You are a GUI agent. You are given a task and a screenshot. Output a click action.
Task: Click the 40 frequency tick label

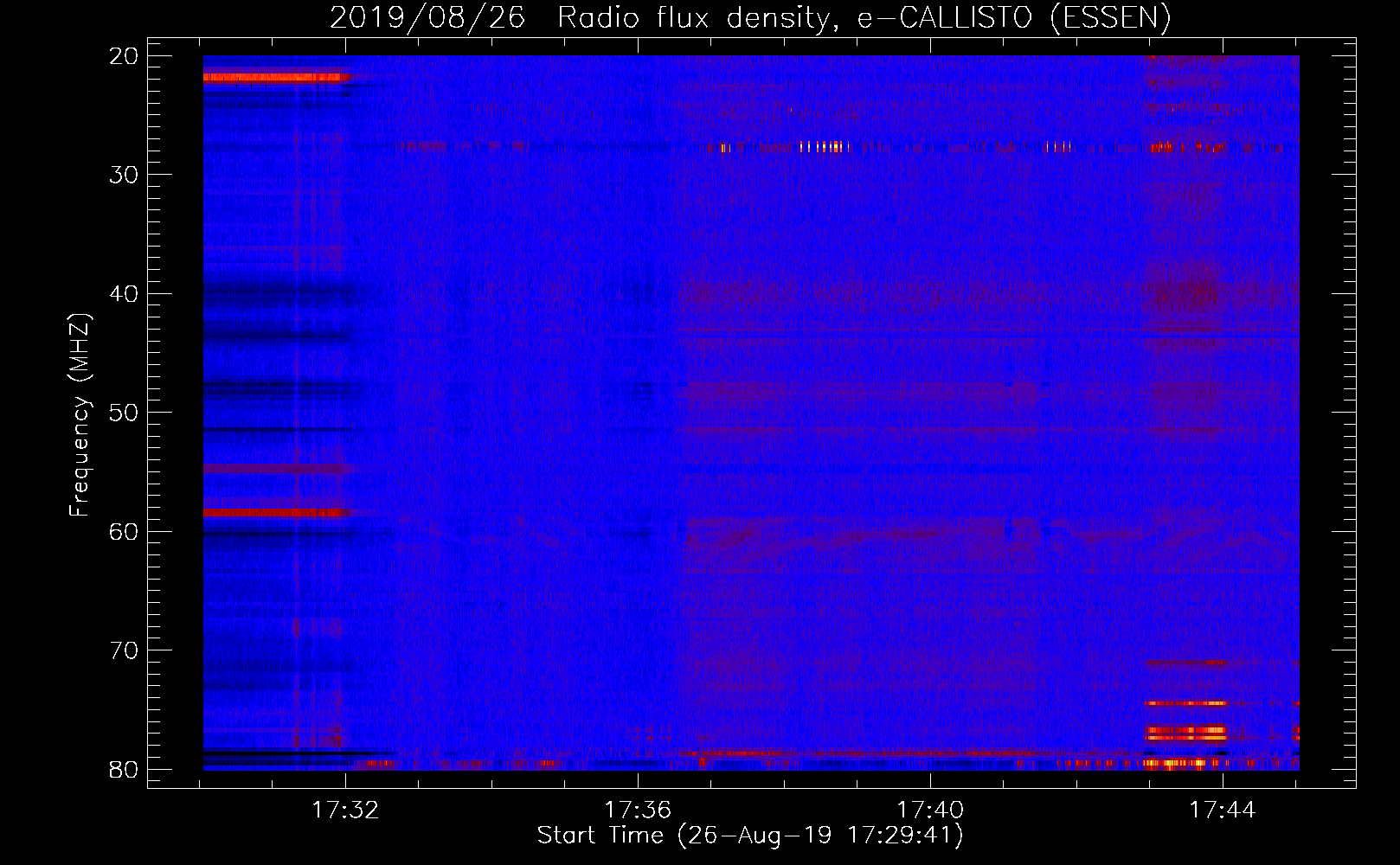tap(124, 294)
